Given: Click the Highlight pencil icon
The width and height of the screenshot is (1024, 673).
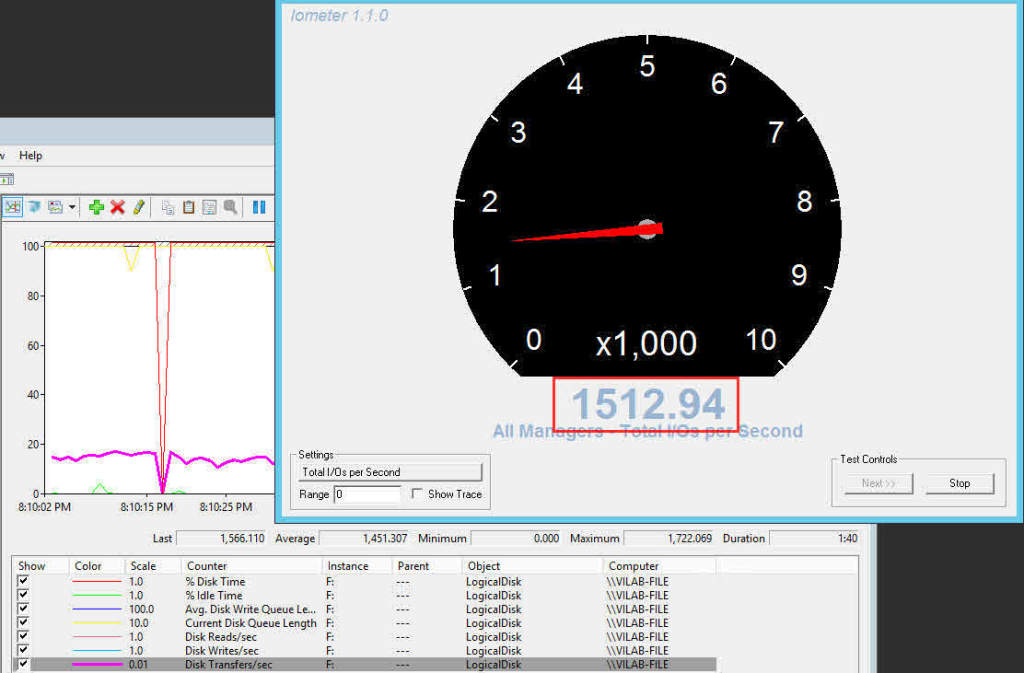Looking at the screenshot, I should point(139,207).
